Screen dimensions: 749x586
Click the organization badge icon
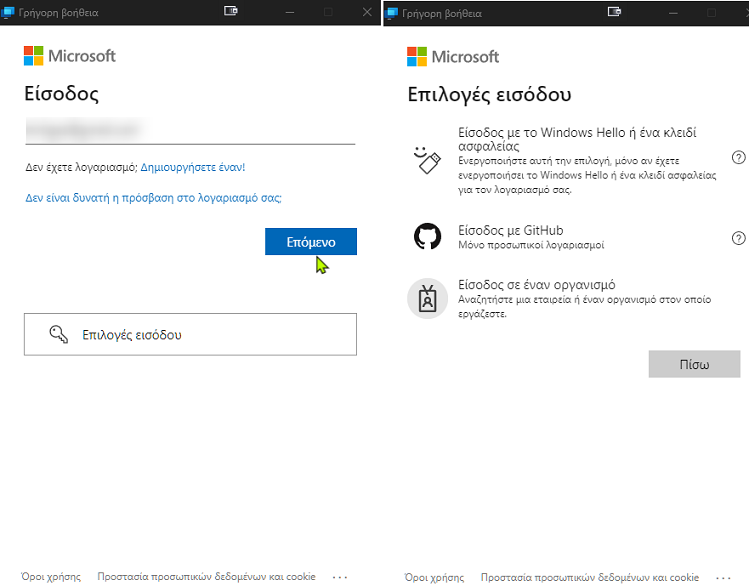[427, 298]
